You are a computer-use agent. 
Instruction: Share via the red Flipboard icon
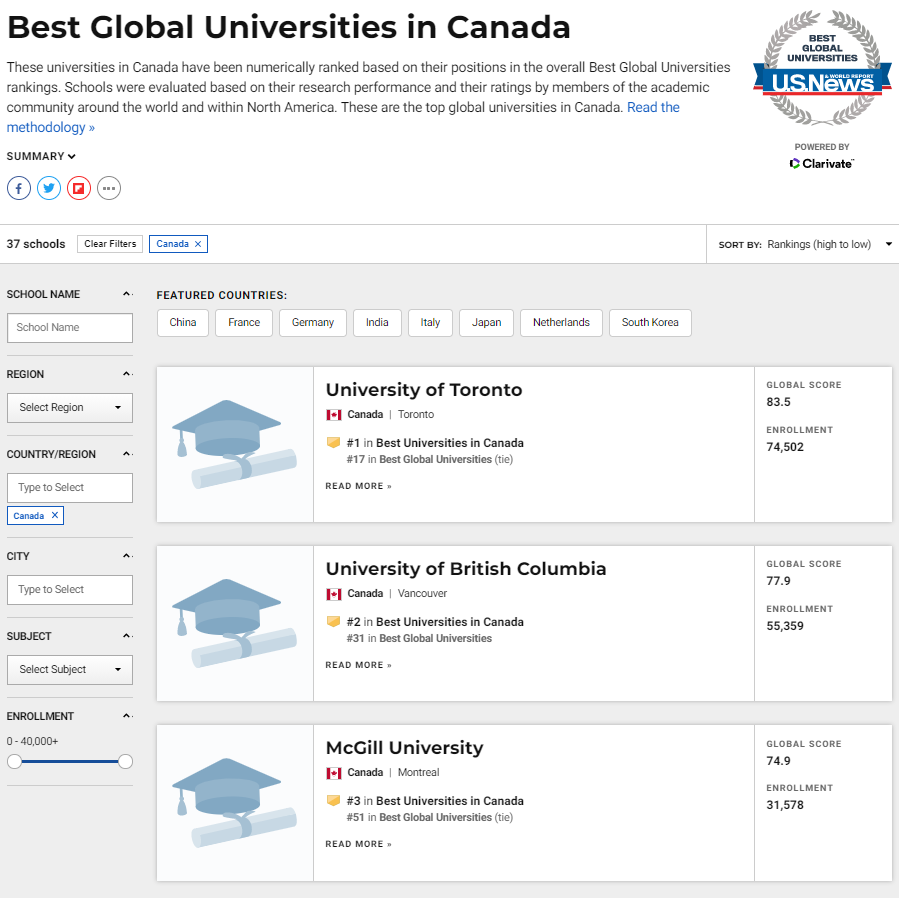(x=79, y=188)
